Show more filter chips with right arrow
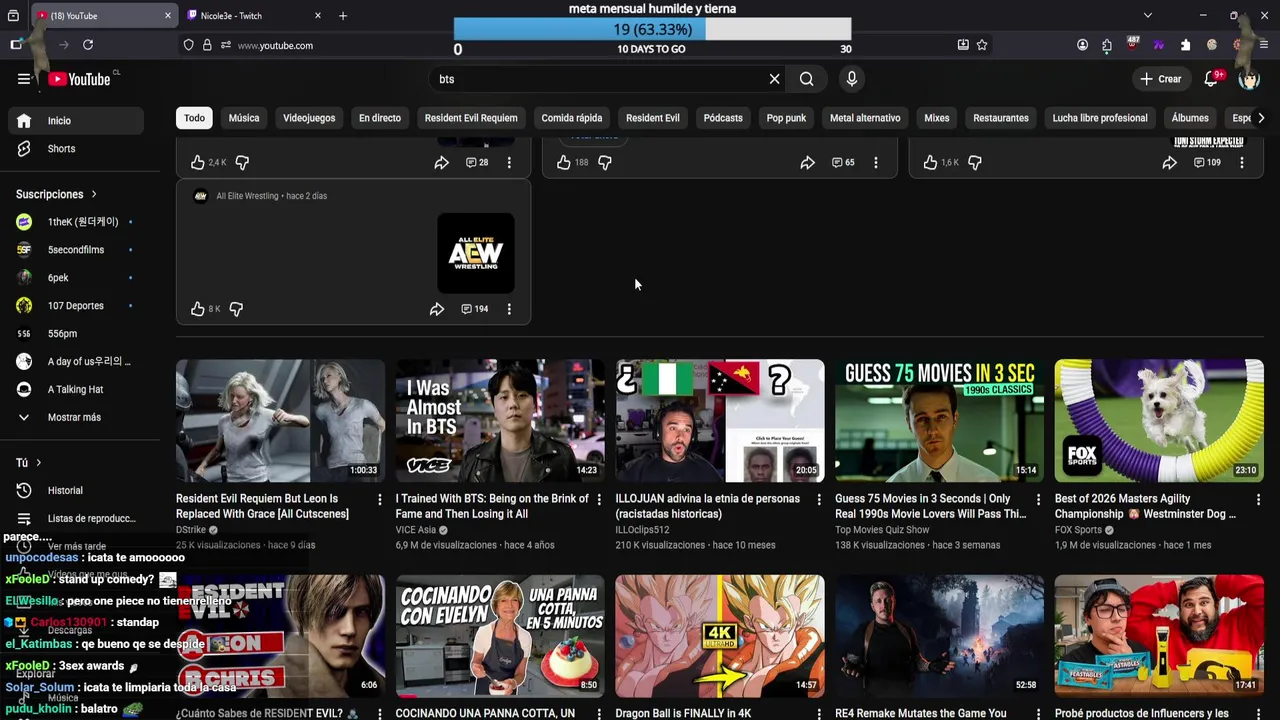The image size is (1280, 720). [x=1260, y=118]
